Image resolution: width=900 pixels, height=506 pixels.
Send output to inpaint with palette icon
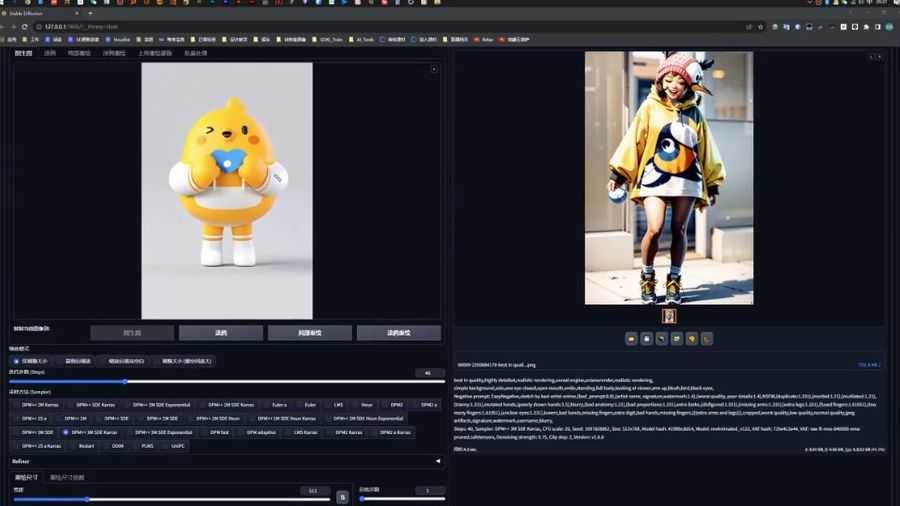692,339
